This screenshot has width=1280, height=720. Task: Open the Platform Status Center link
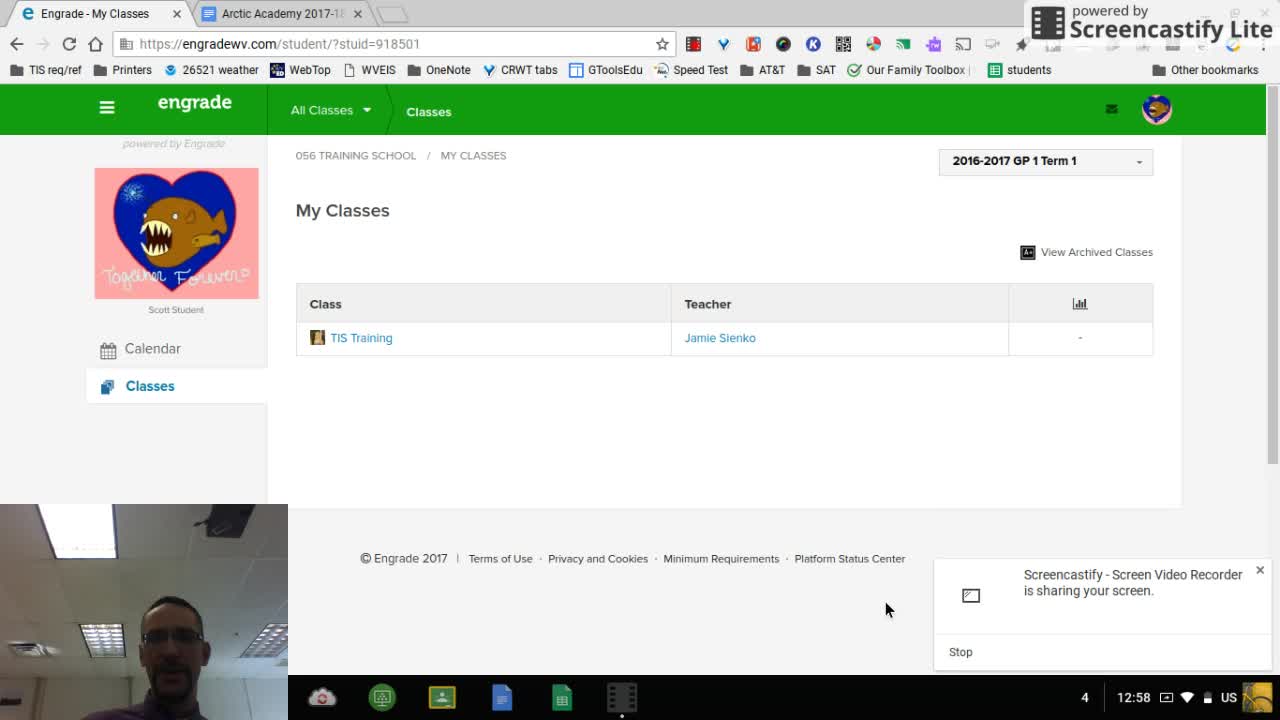850,559
